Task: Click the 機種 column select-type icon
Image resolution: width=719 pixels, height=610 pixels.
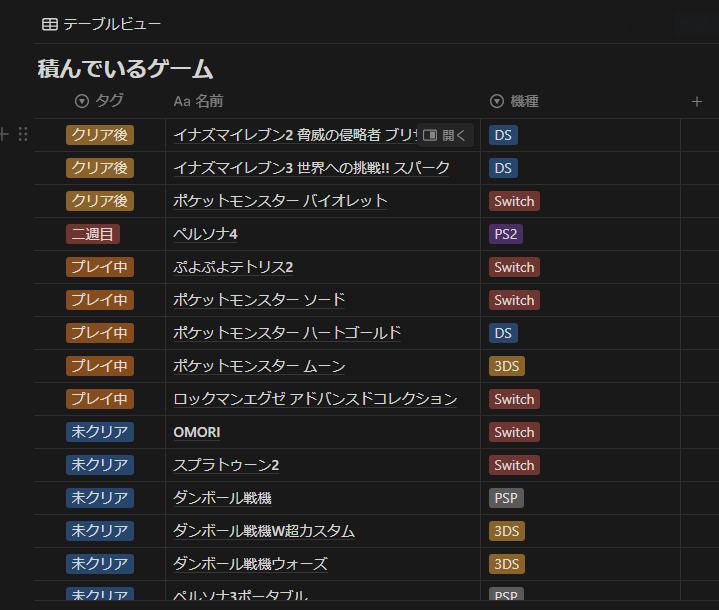Action: pos(497,101)
